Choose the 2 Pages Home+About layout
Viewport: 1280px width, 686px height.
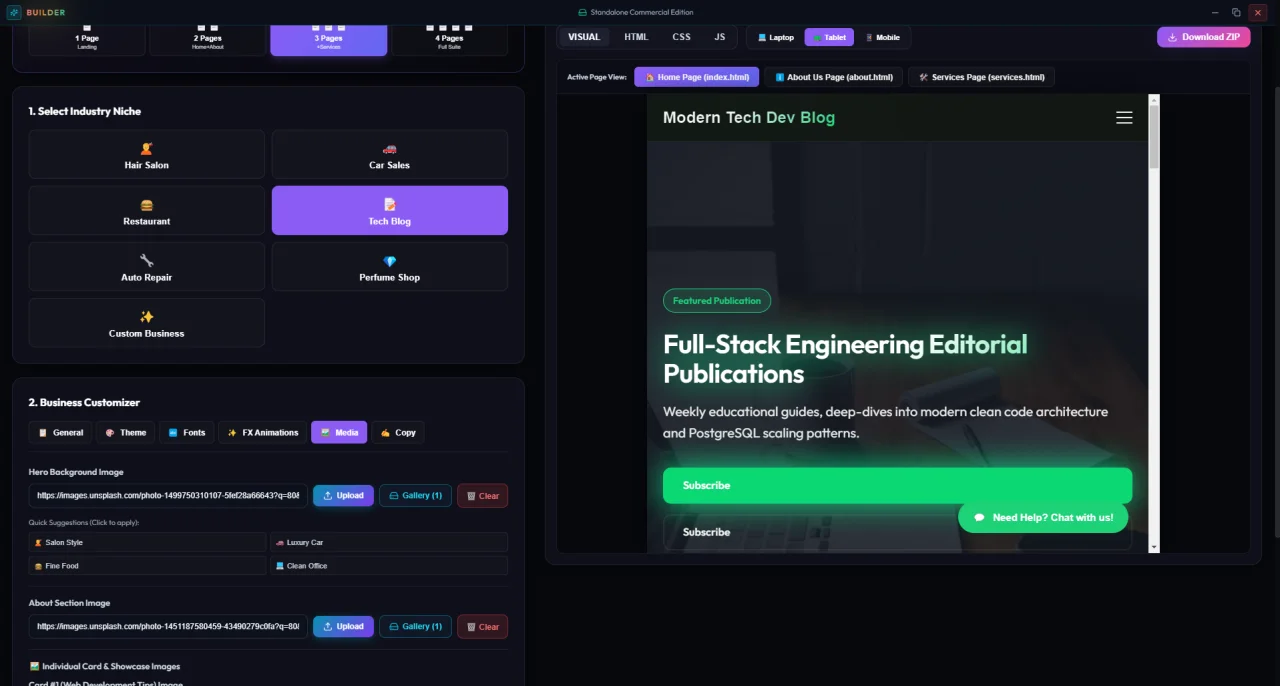pos(208,40)
